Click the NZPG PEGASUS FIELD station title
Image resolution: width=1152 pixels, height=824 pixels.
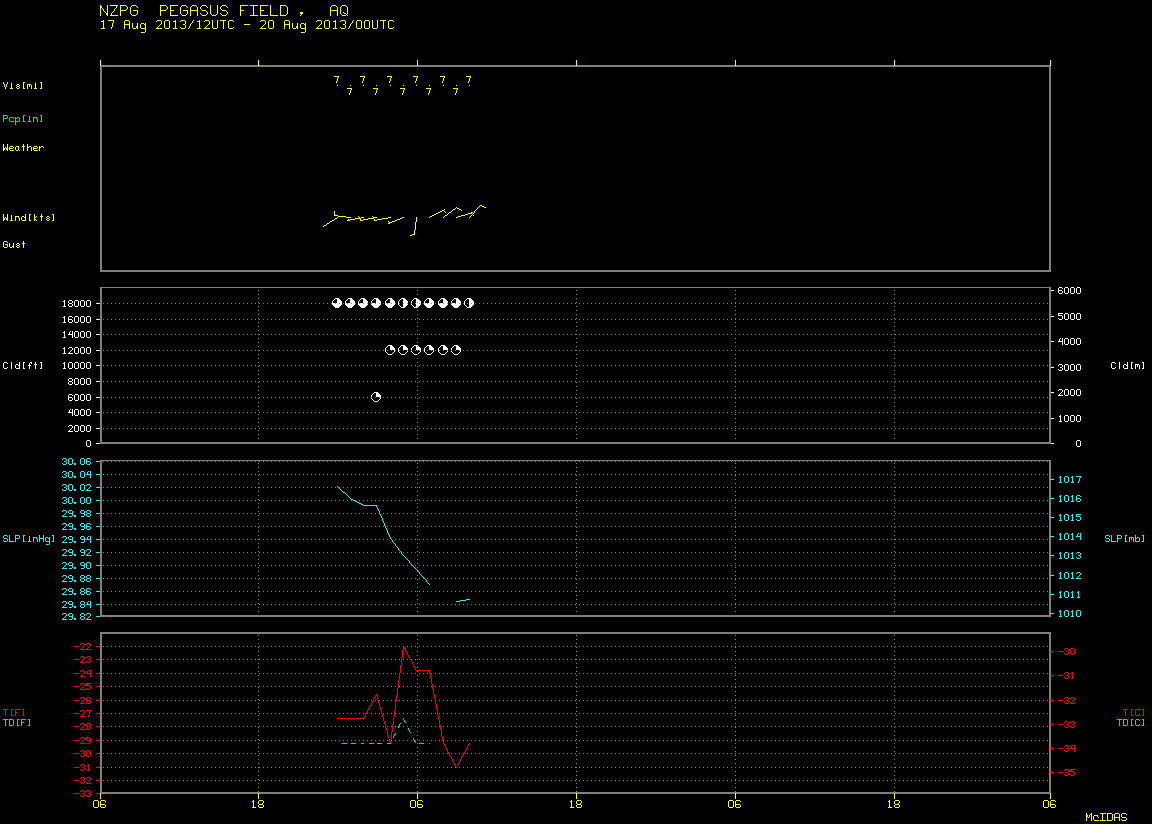[x=223, y=10]
